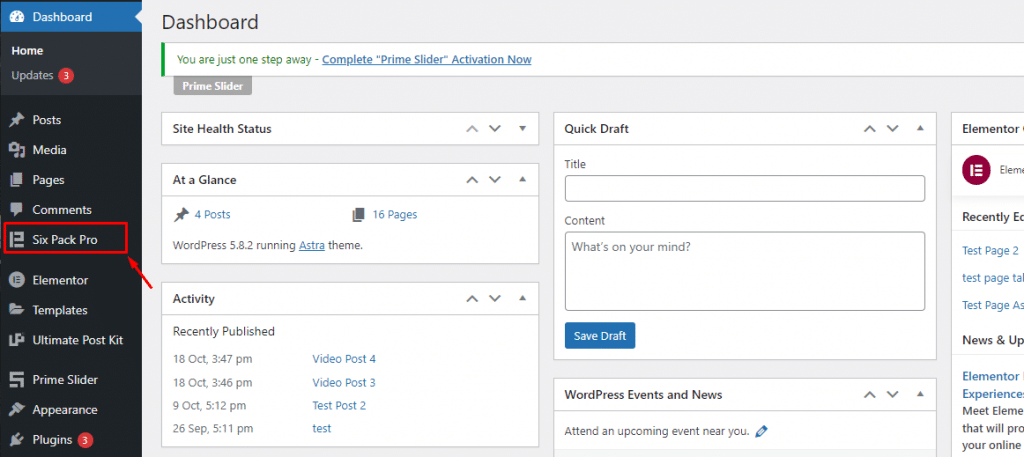Click the Ultimate Post Kit icon
The height and width of the screenshot is (457, 1024).
pyautogui.click(x=17, y=340)
